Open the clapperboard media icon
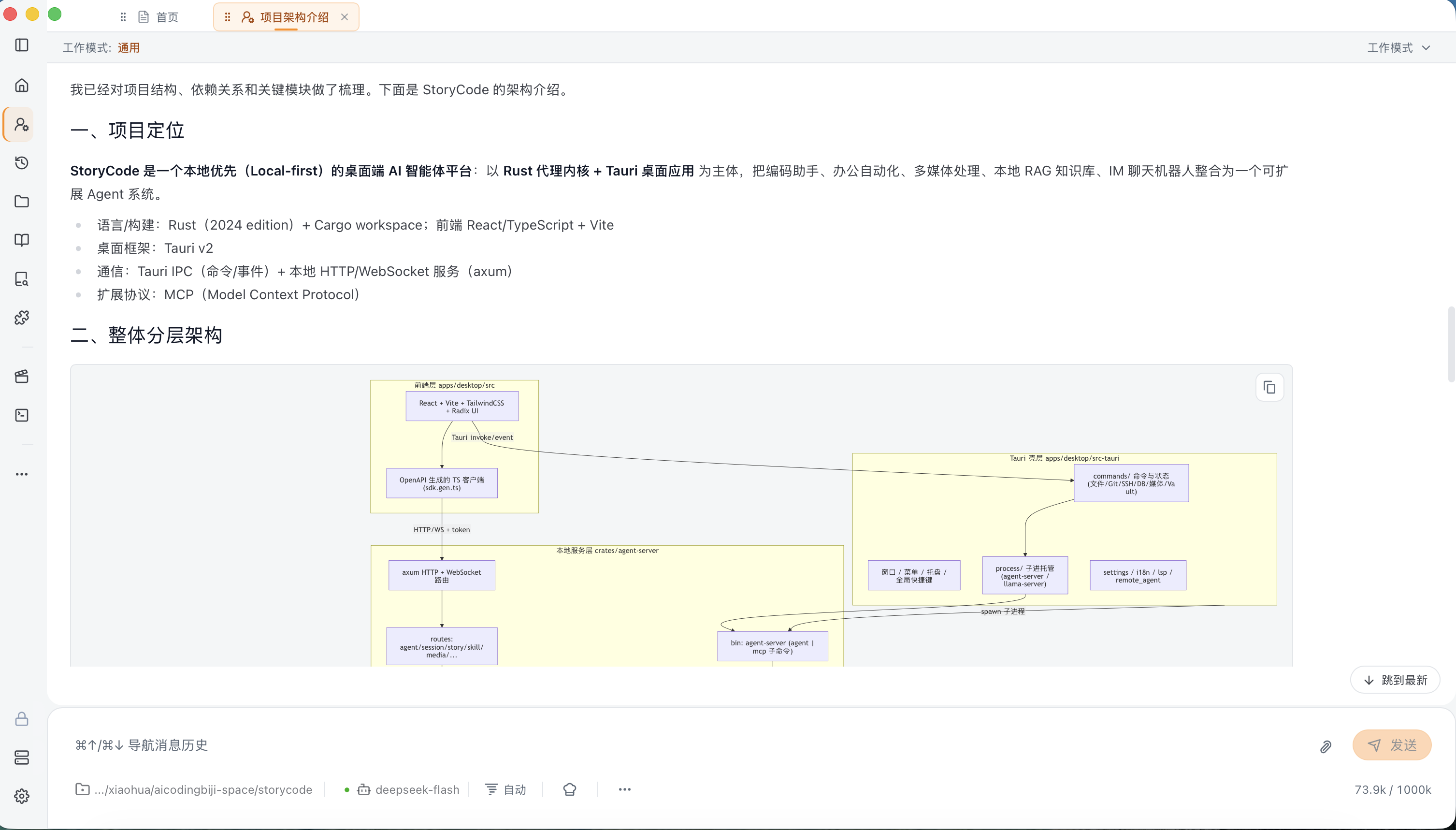This screenshot has width=1456, height=830. 22,376
